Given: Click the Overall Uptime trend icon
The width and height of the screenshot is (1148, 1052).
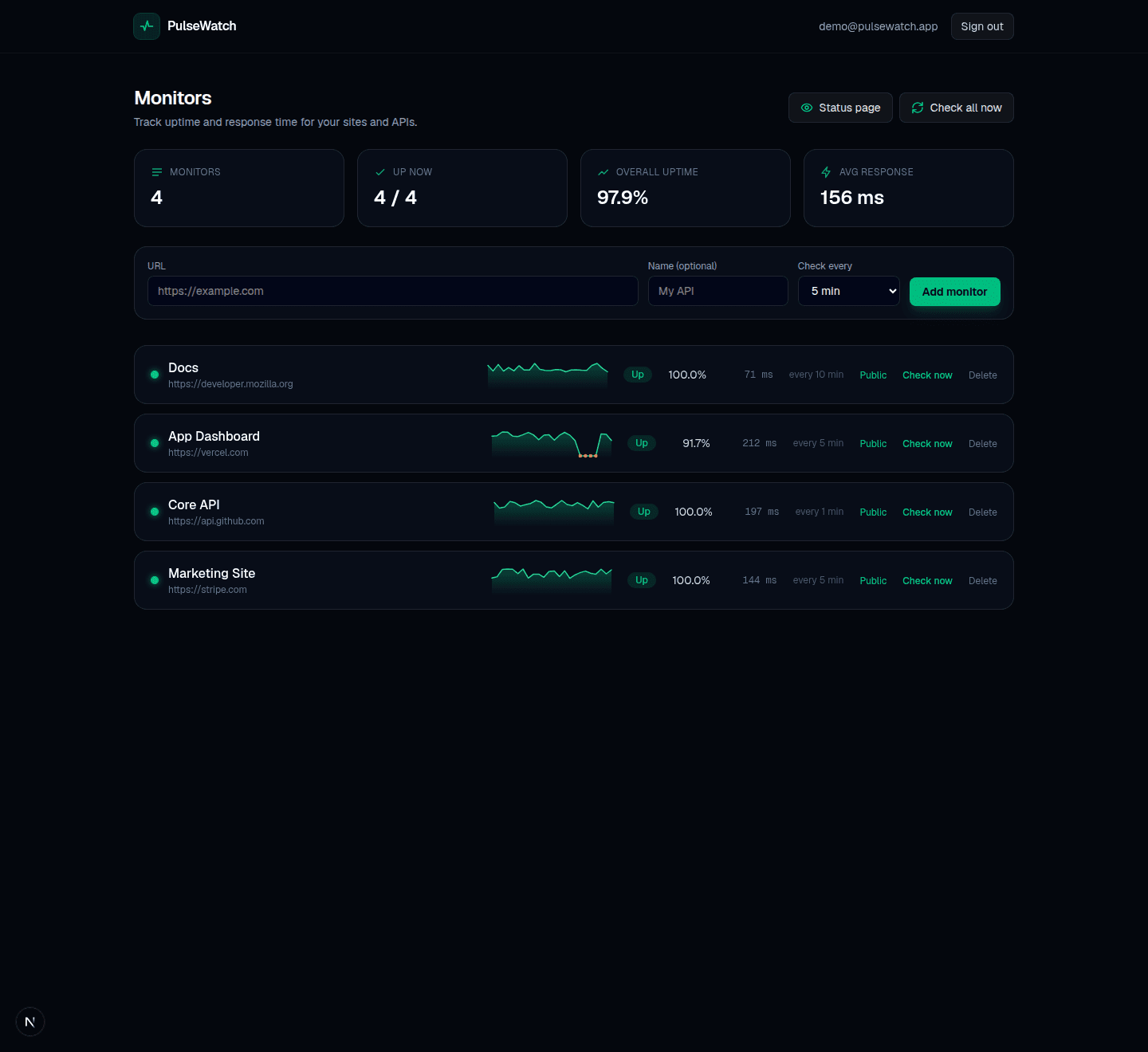Looking at the screenshot, I should pyautogui.click(x=603, y=172).
